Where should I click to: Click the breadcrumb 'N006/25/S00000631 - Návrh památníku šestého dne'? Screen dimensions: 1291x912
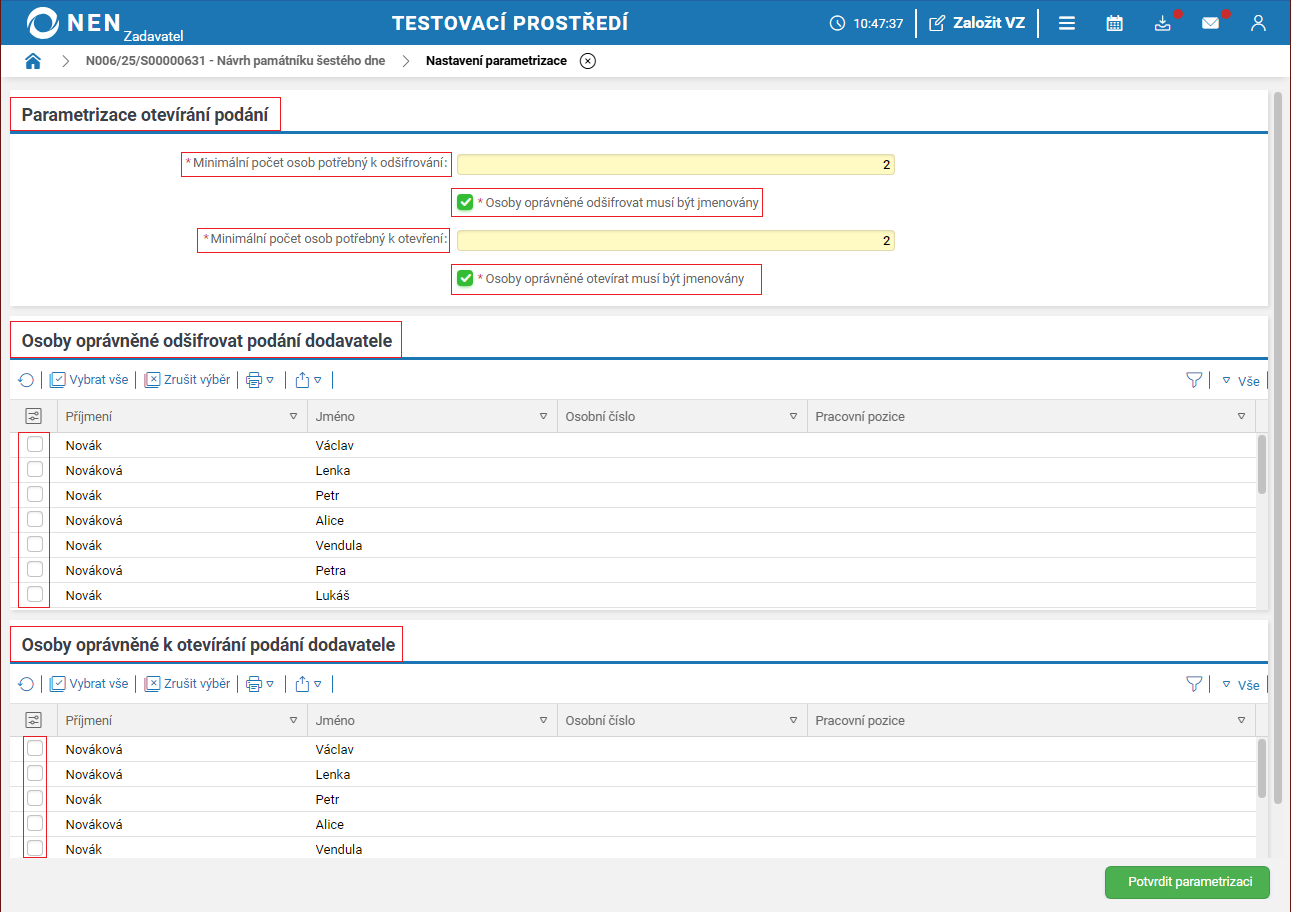235,61
